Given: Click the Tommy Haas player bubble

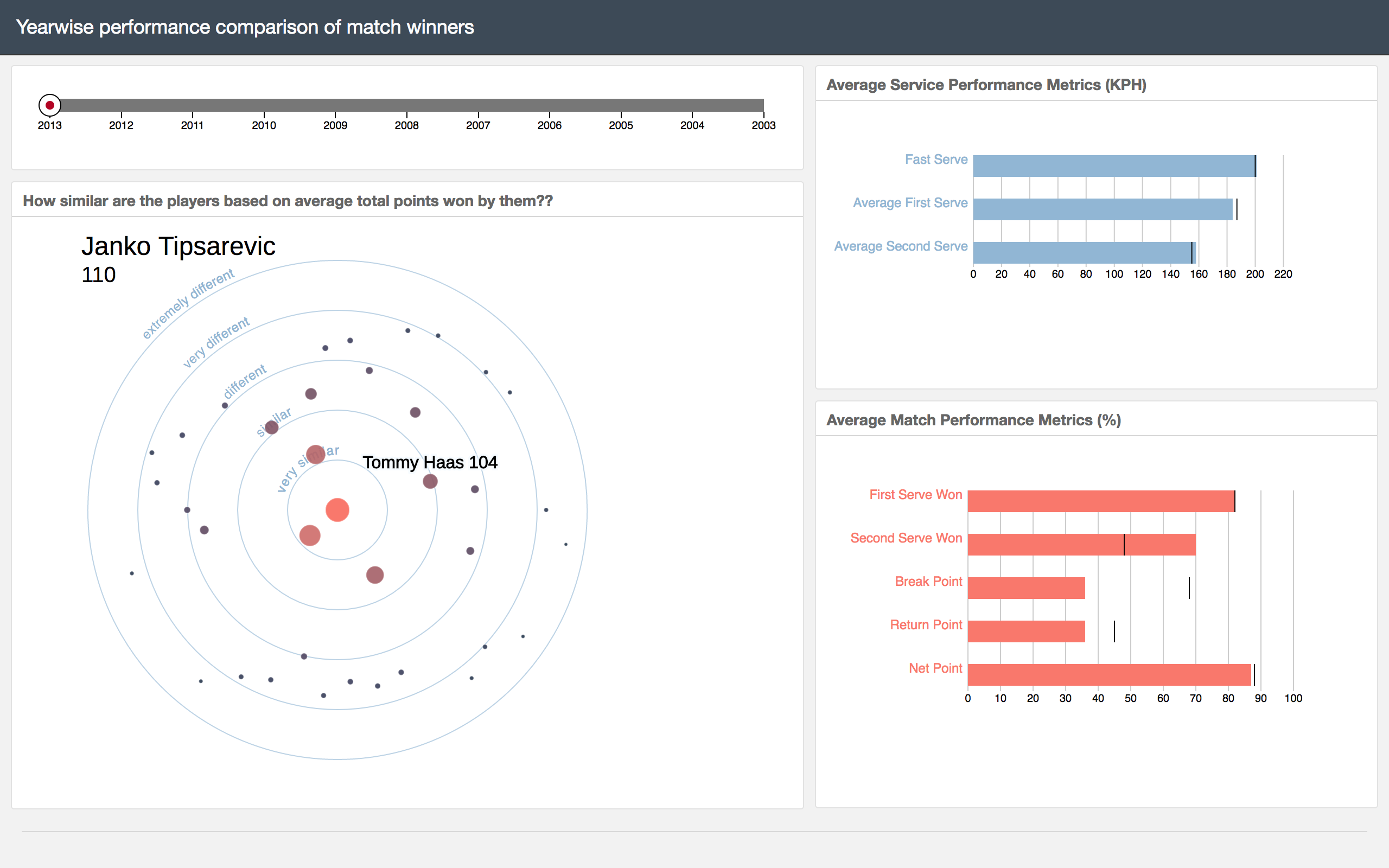Looking at the screenshot, I should click(430, 481).
